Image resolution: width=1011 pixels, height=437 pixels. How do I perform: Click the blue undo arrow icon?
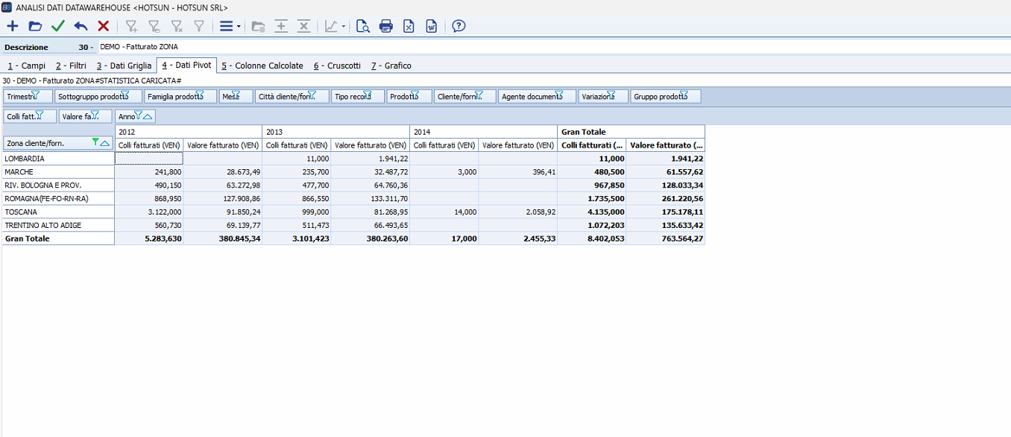pyautogui.click(x=81, y=26)
